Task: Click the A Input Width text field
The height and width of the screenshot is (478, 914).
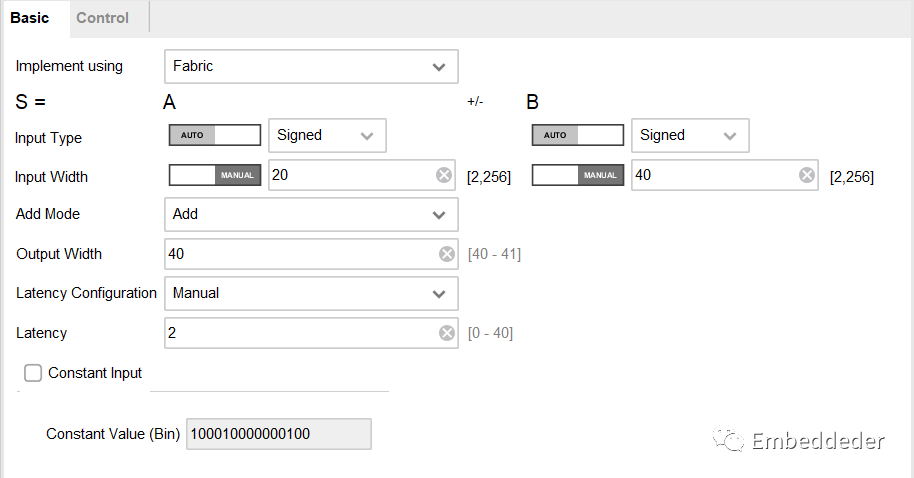Action: click(x=350, y=175)
